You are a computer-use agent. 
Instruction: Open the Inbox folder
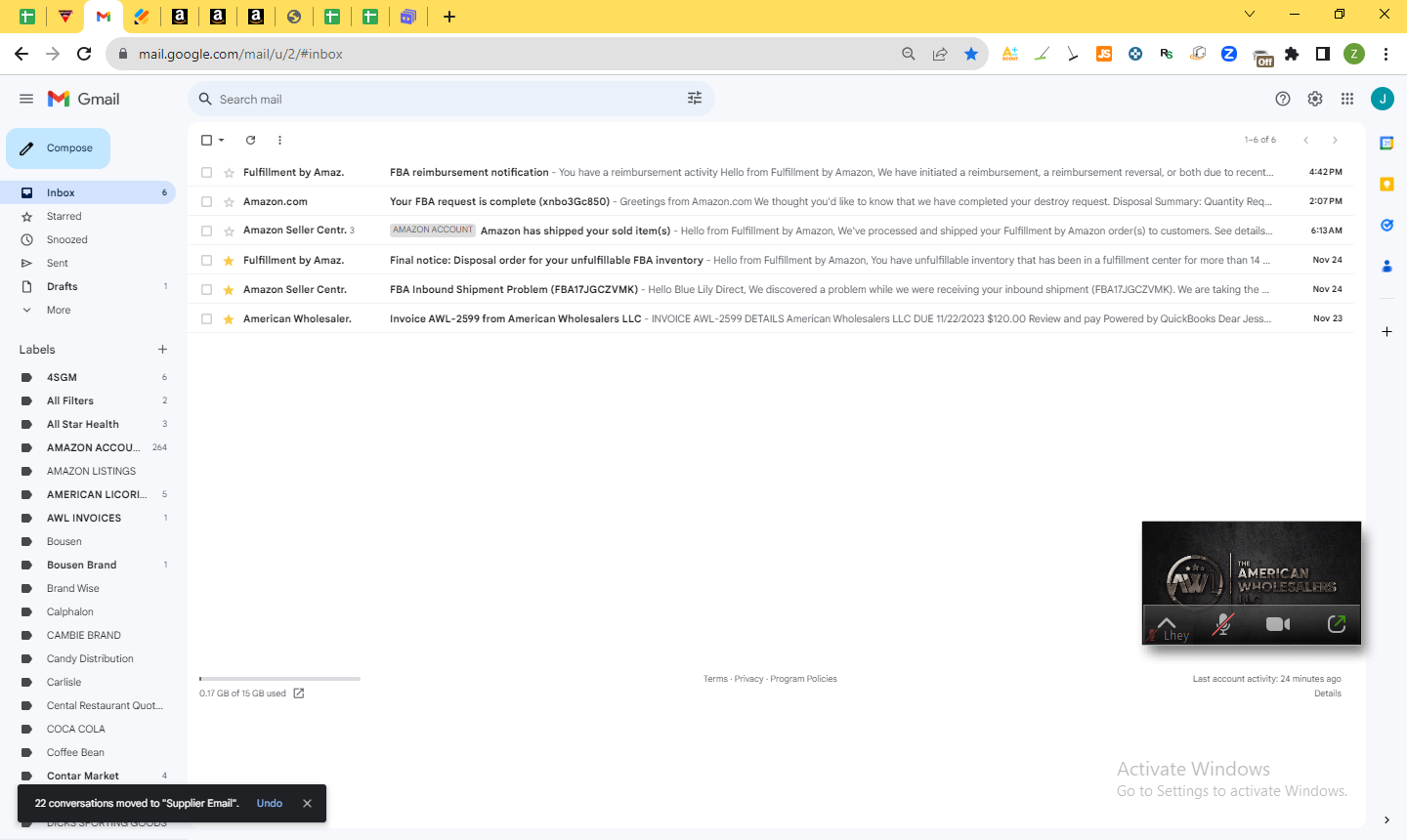pos(88,192)
